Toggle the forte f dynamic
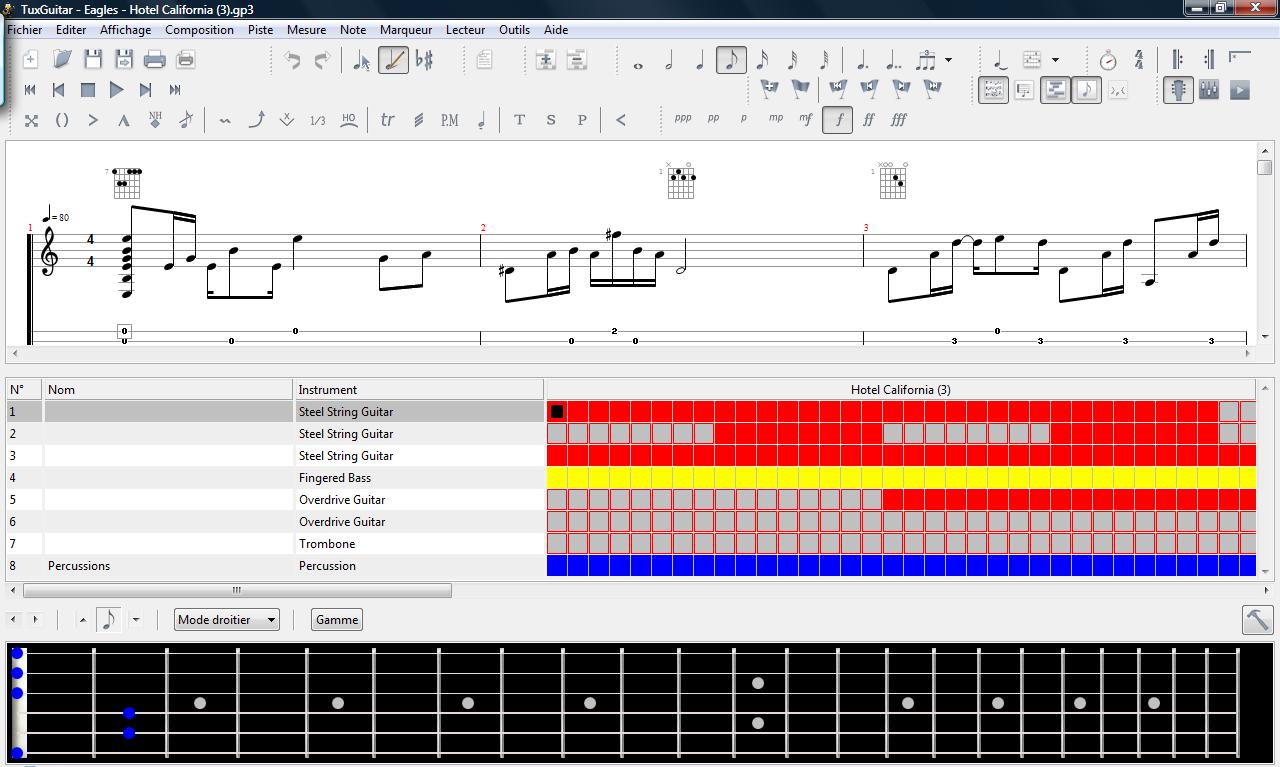This screenshot has width=1280, height=767. 838,120
